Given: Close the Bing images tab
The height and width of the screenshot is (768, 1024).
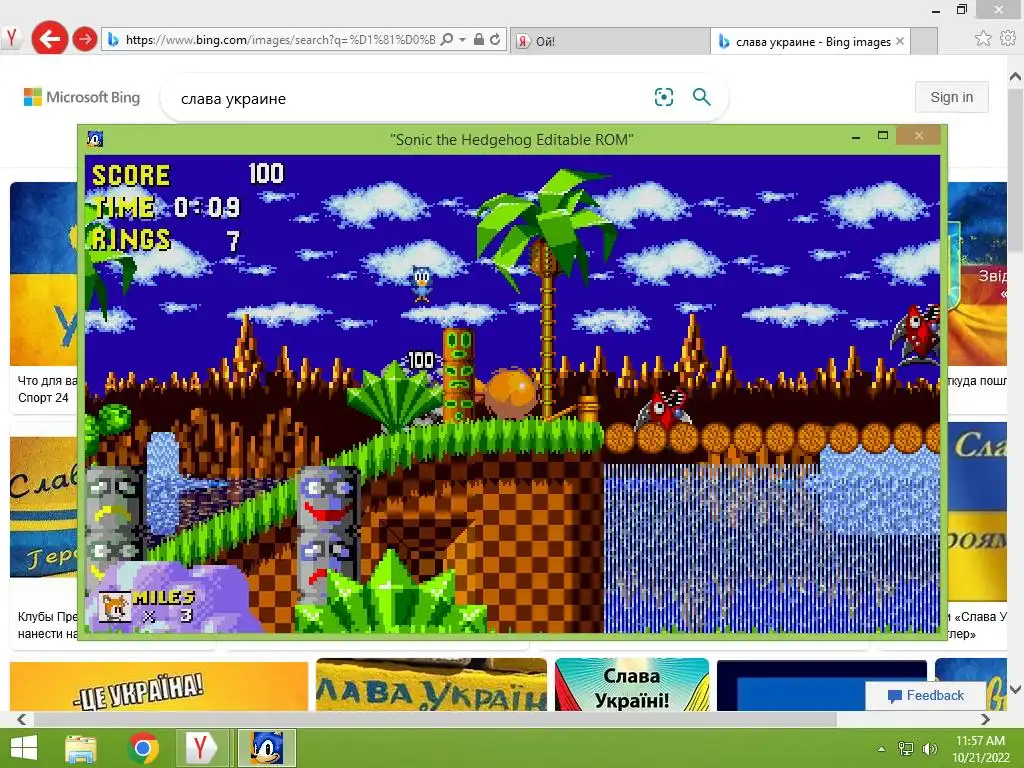Looking at the screenshot, I should [900, 41].
